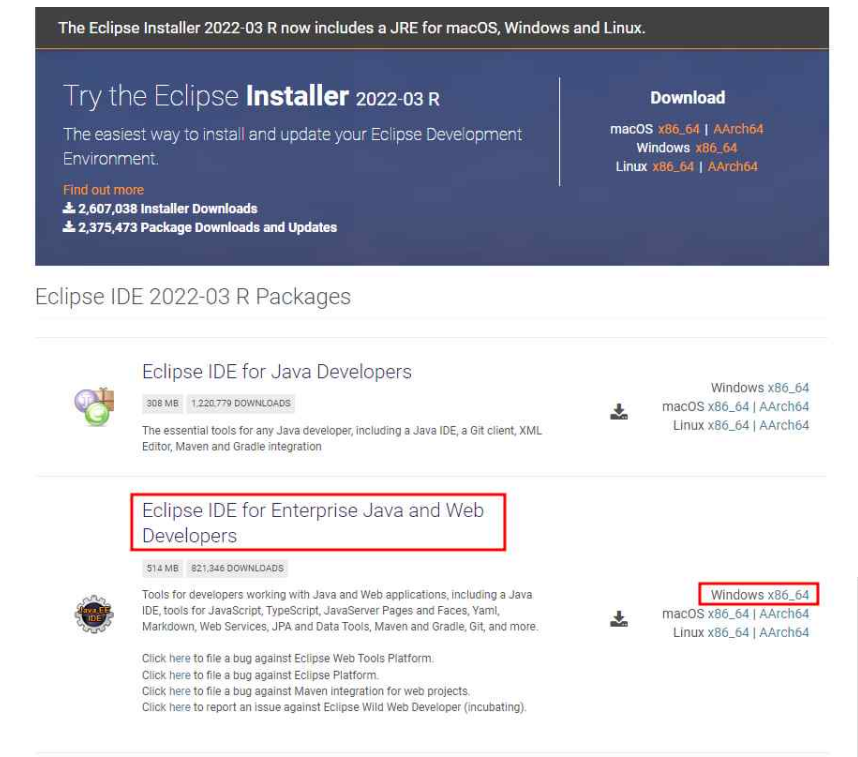858x757 pixels.
Task: Select macOS x86_64 for Enterprise Java package
Action: [x=728, y=614]
